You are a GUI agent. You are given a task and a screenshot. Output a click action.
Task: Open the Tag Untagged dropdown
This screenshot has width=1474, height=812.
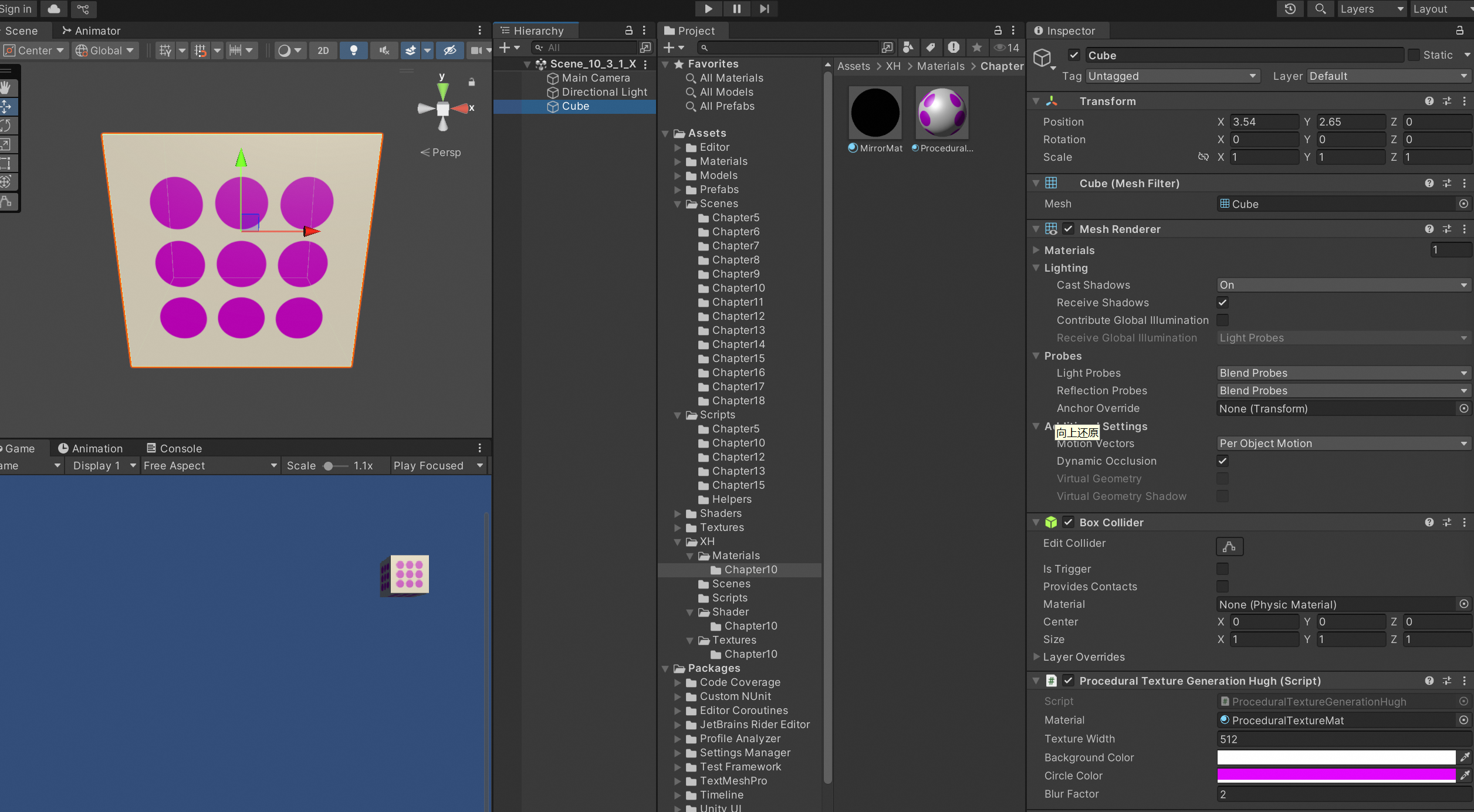[1172, 76]
